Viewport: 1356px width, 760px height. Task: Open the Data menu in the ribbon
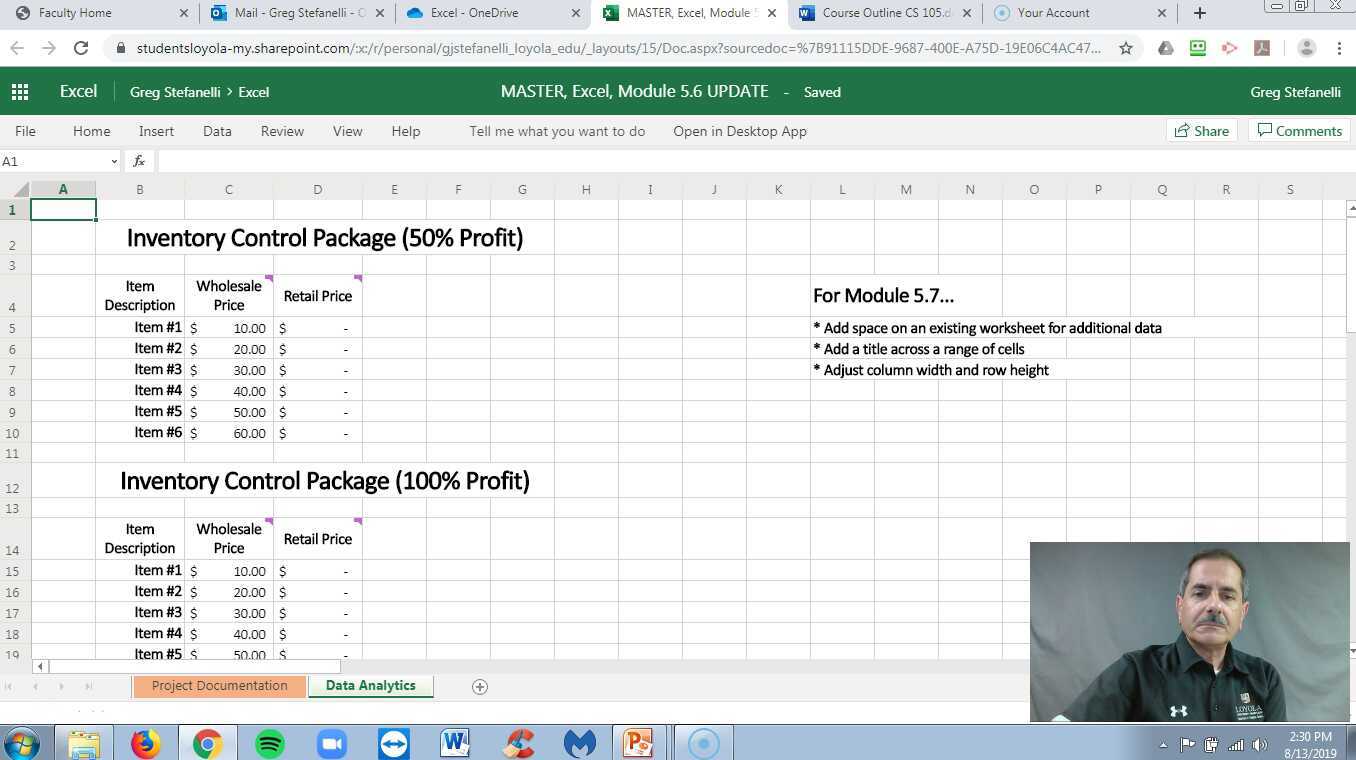coord(216,131)
